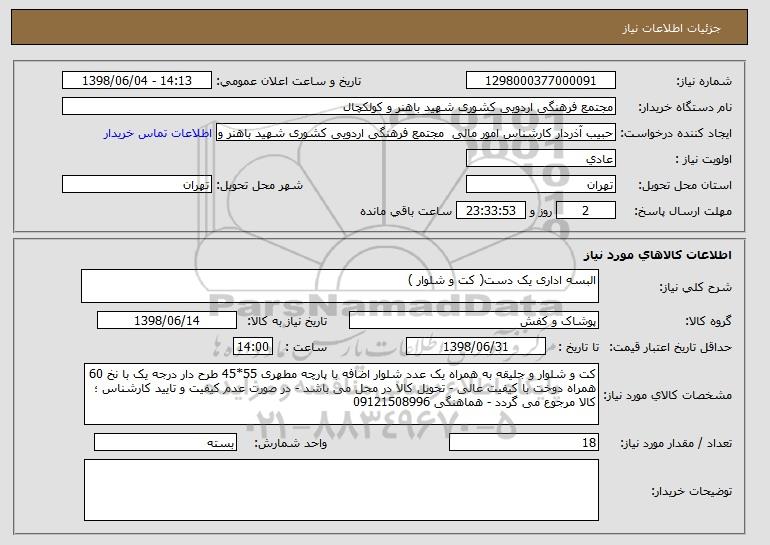Click the public announcement date field 1398/06/04 - 14:13
This screenshot has width=770, height=545.
pyautogui.click(x=137, y=81)
